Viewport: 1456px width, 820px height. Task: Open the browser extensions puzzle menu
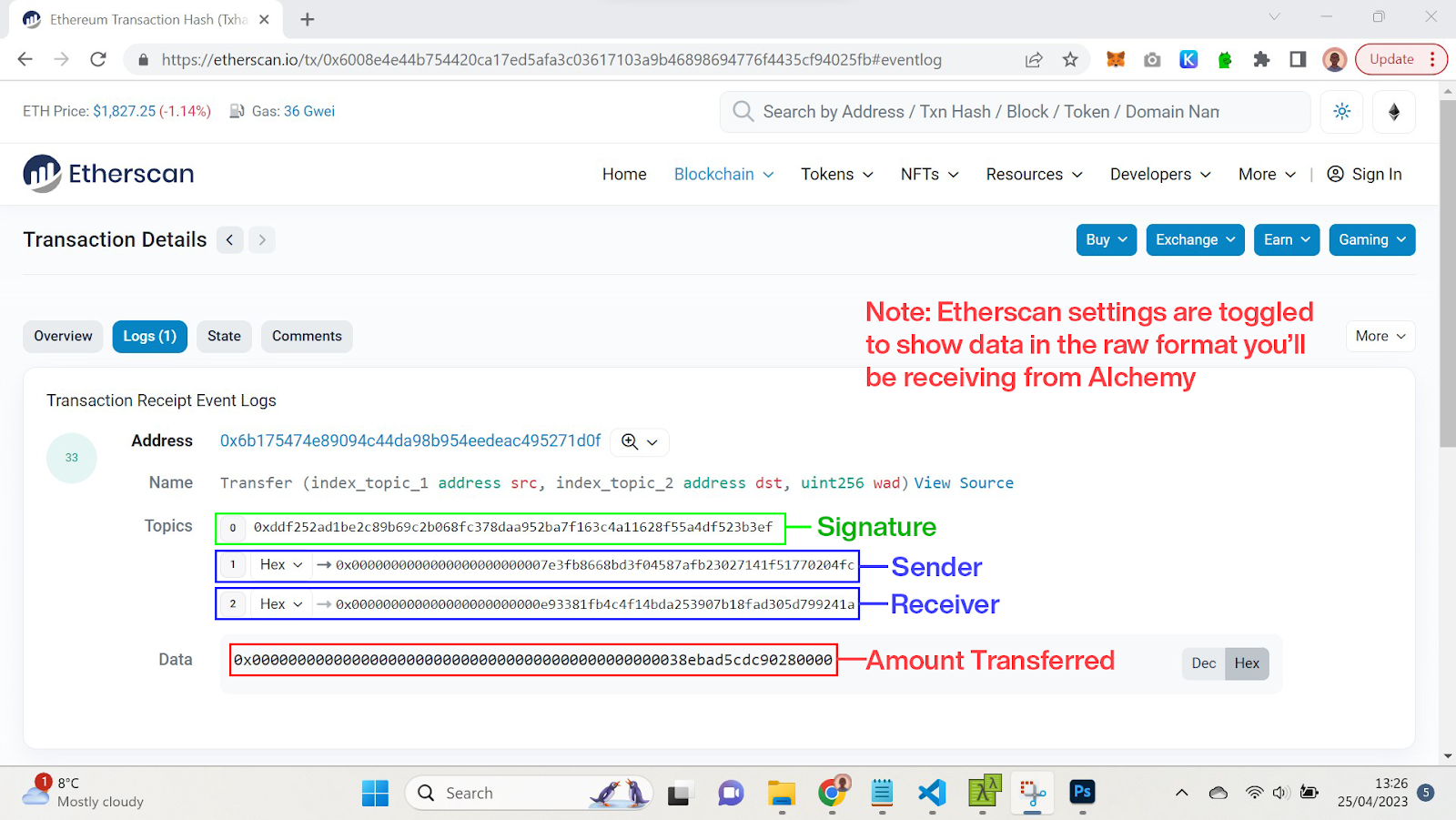1261,59
